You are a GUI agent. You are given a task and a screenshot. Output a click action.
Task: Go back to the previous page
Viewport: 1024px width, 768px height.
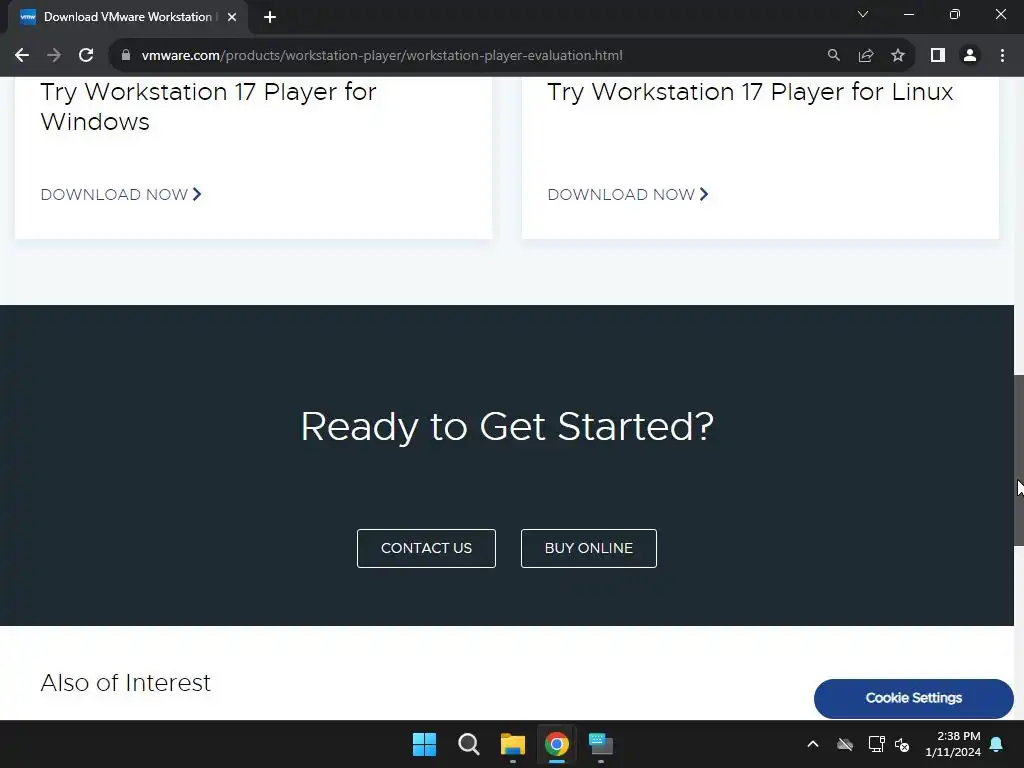22,56
